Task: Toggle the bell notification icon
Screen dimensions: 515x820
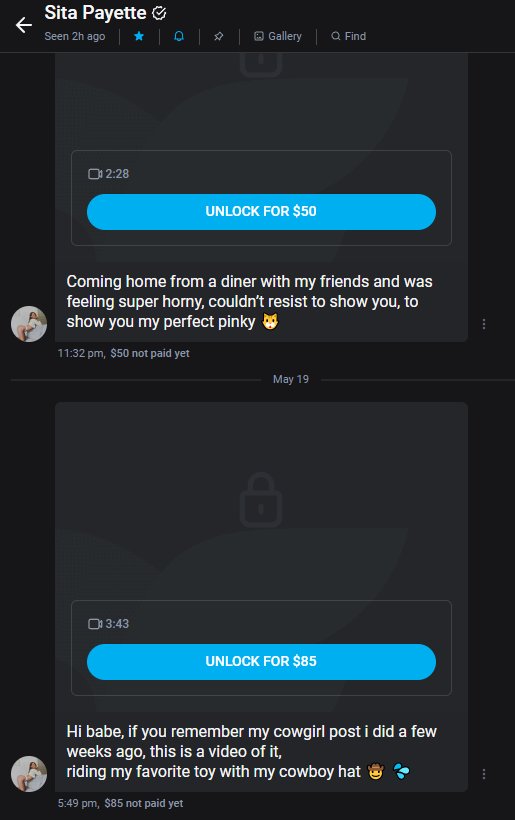Action: click(179, 36)
